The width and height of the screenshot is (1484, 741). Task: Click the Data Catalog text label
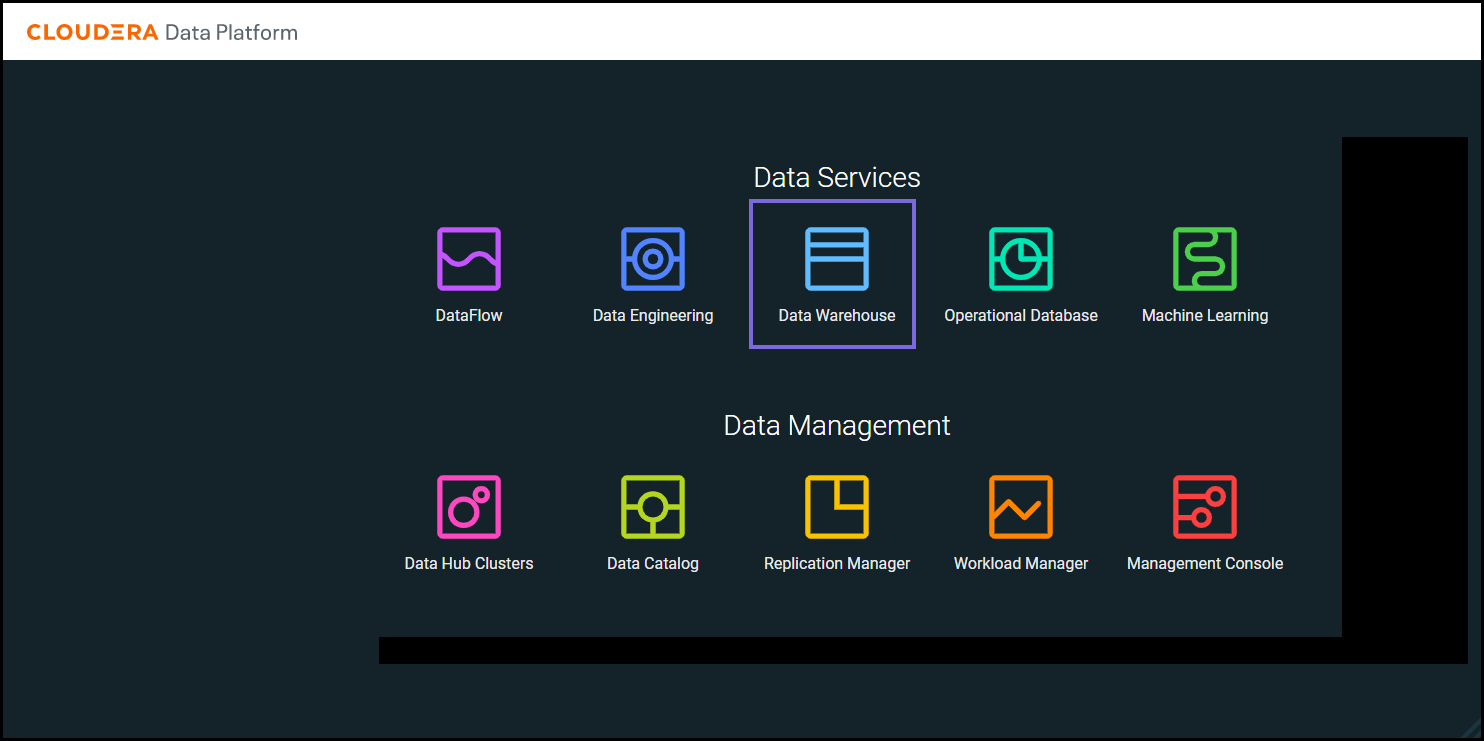pos(653,564)
